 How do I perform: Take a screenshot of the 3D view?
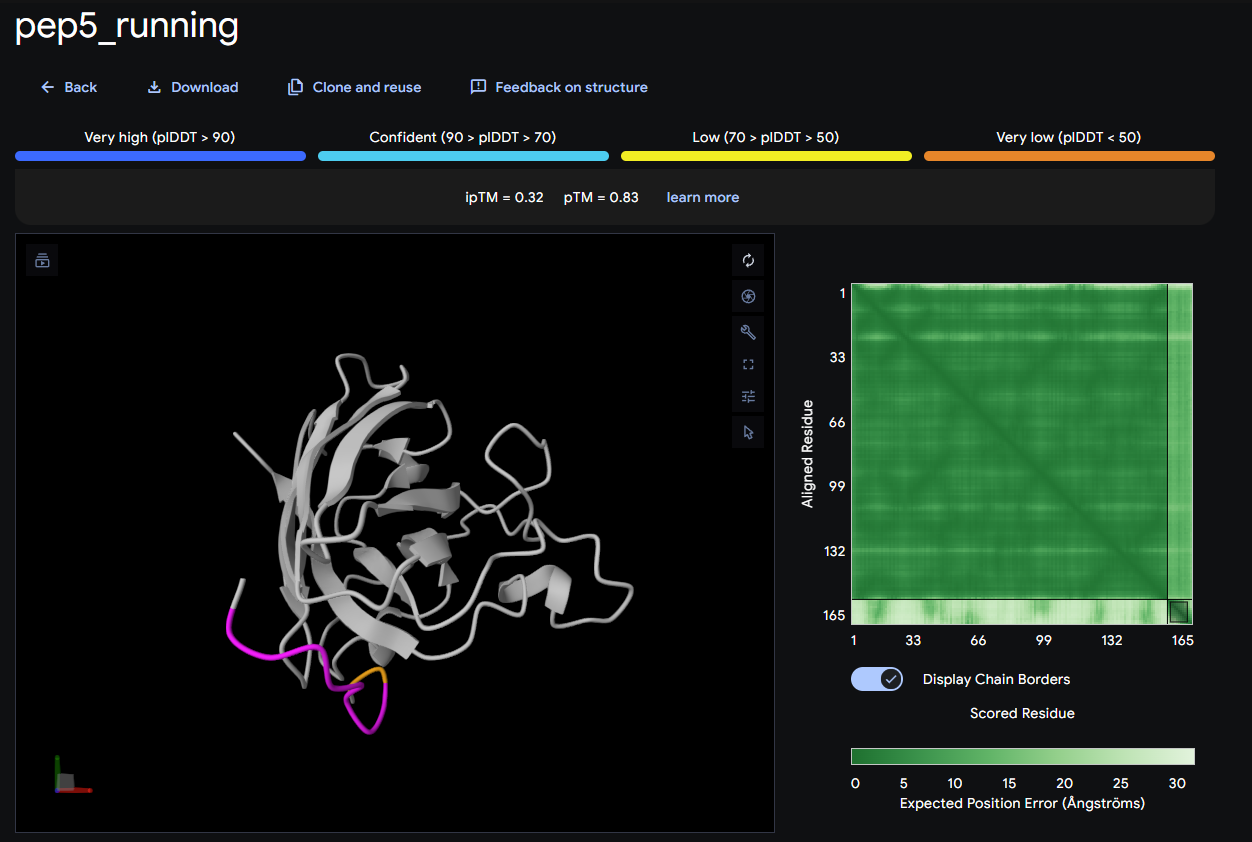pyautogui.click(x=748, y=296)
